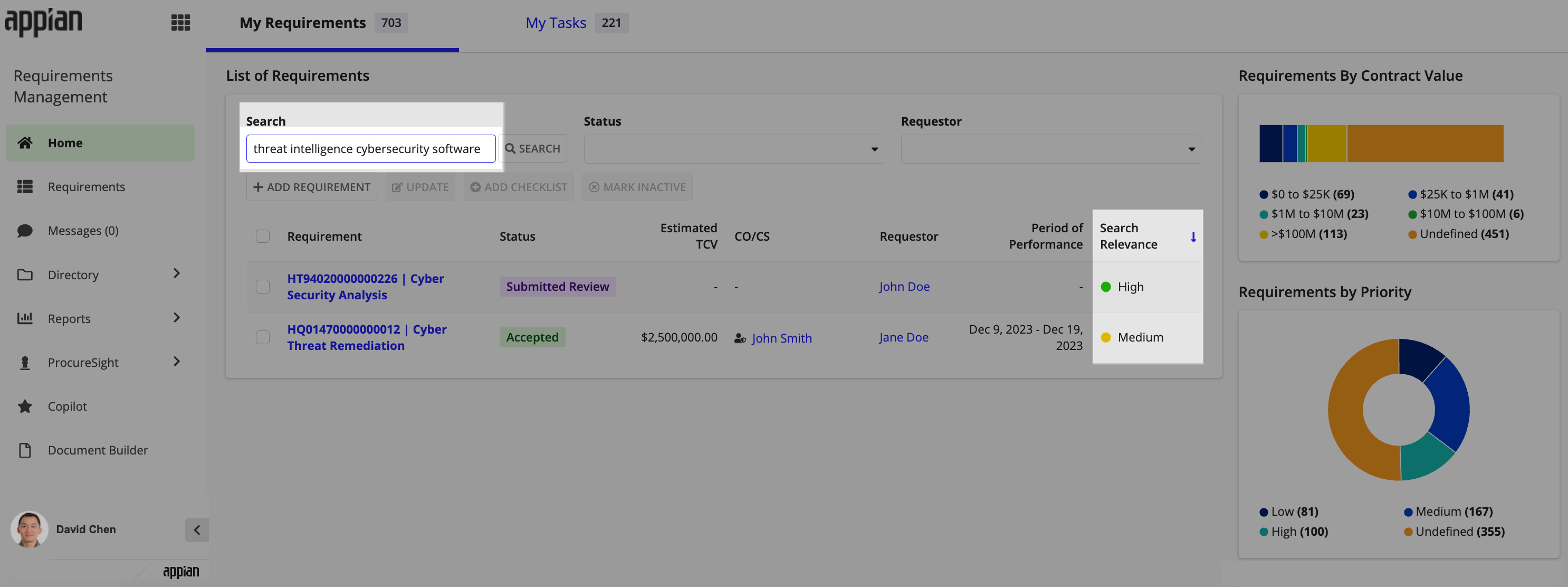Viewport: 1568px width, 587px height.
Task: Open the Requestor filter dropdown
Action: pos(1050,149)
